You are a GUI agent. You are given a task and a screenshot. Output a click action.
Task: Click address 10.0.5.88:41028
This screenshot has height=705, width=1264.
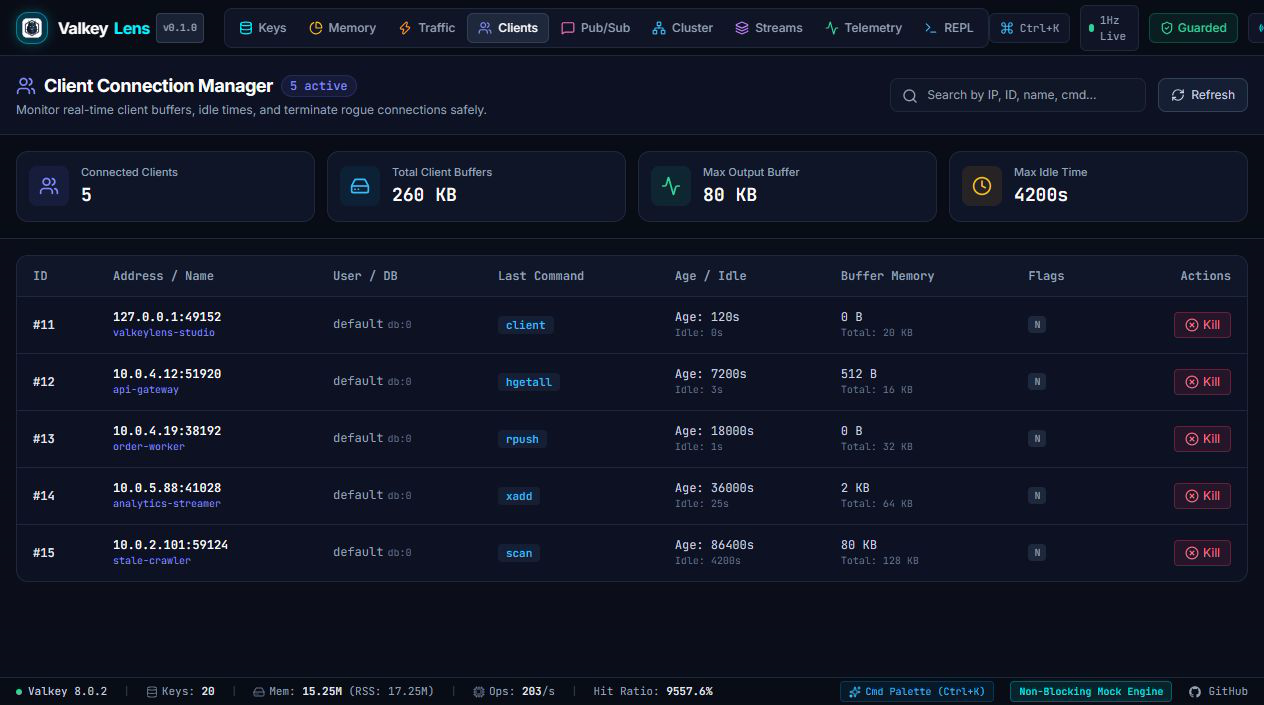(167, 488)
